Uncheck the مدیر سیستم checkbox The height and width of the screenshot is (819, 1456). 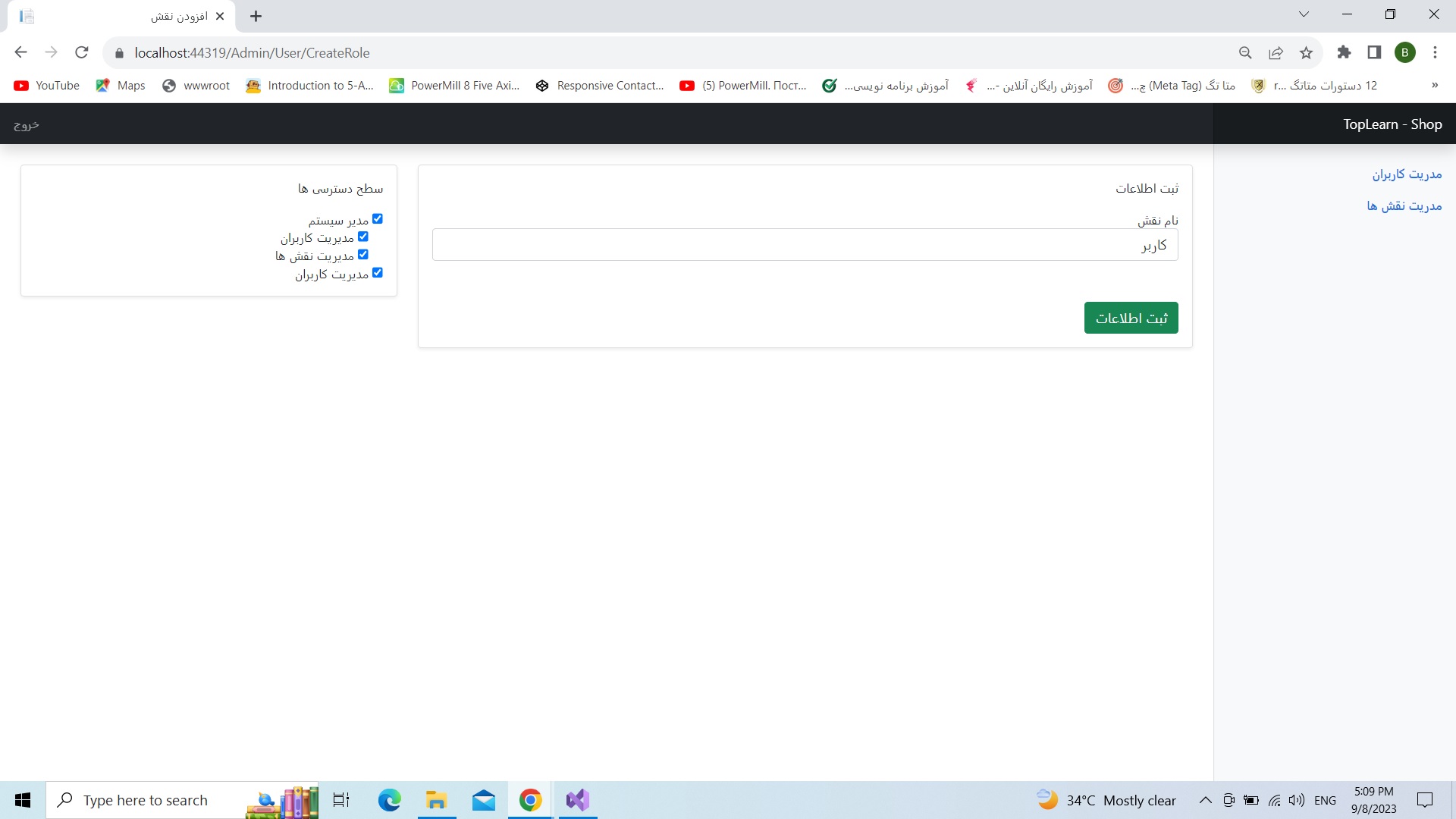pyautogui.click(x=378, y=219)
